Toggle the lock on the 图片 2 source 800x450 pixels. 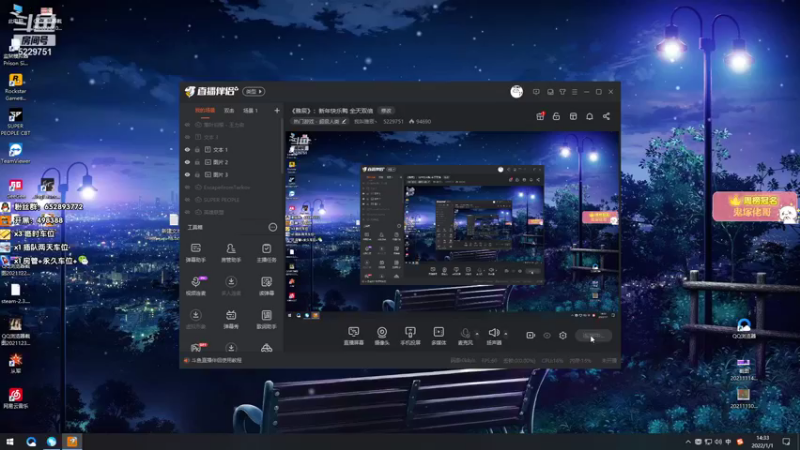pos(197,162)
